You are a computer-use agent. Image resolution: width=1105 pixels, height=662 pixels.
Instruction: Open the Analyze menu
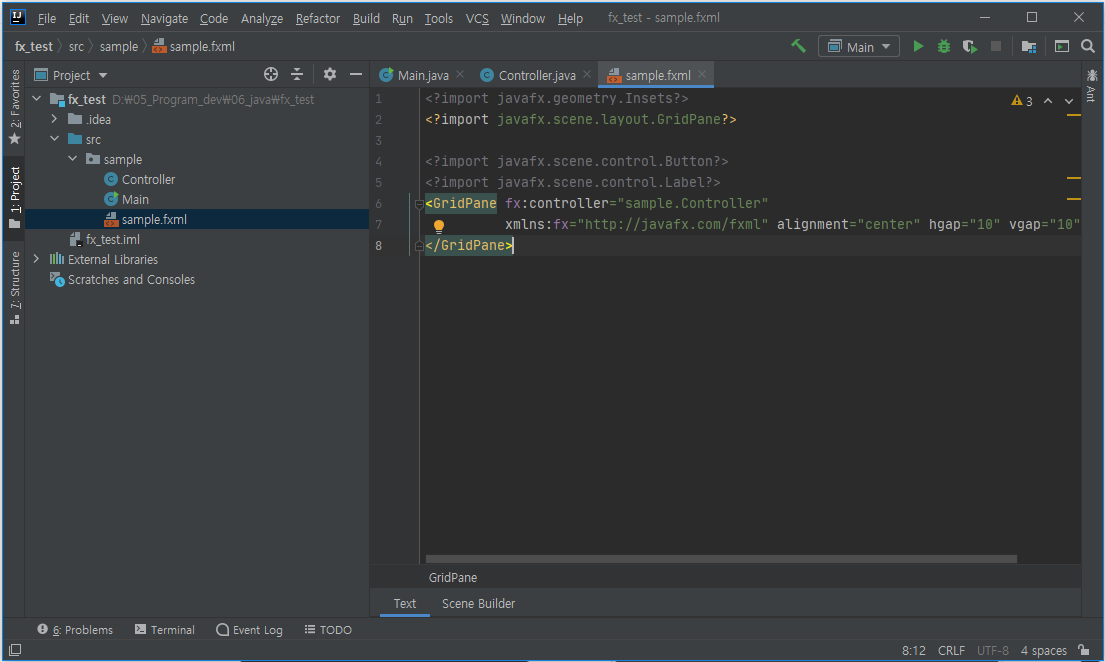[261, 18]
